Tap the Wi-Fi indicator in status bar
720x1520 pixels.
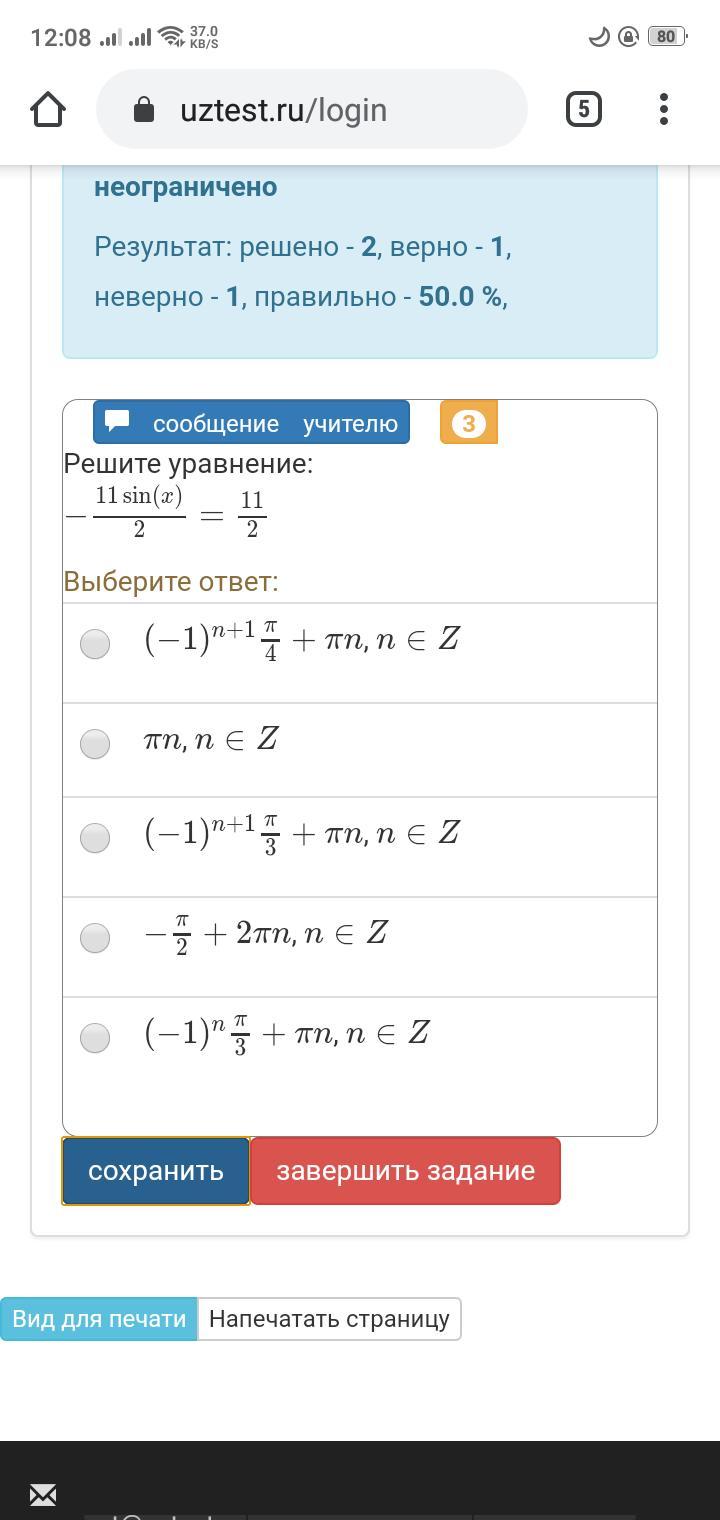click(172, 37)
